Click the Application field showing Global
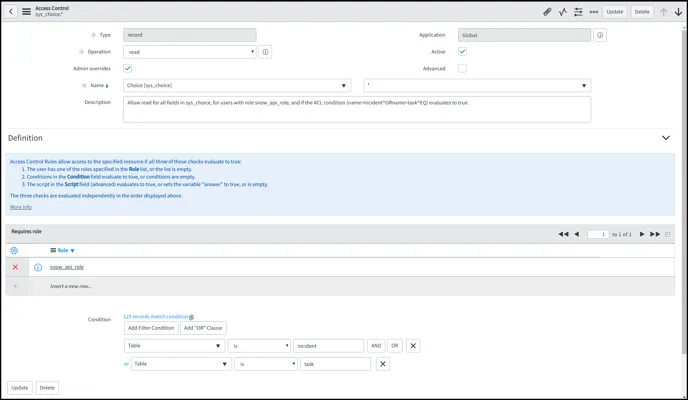The height and width of the screenshot is (400, 688). tap(524, 35)
